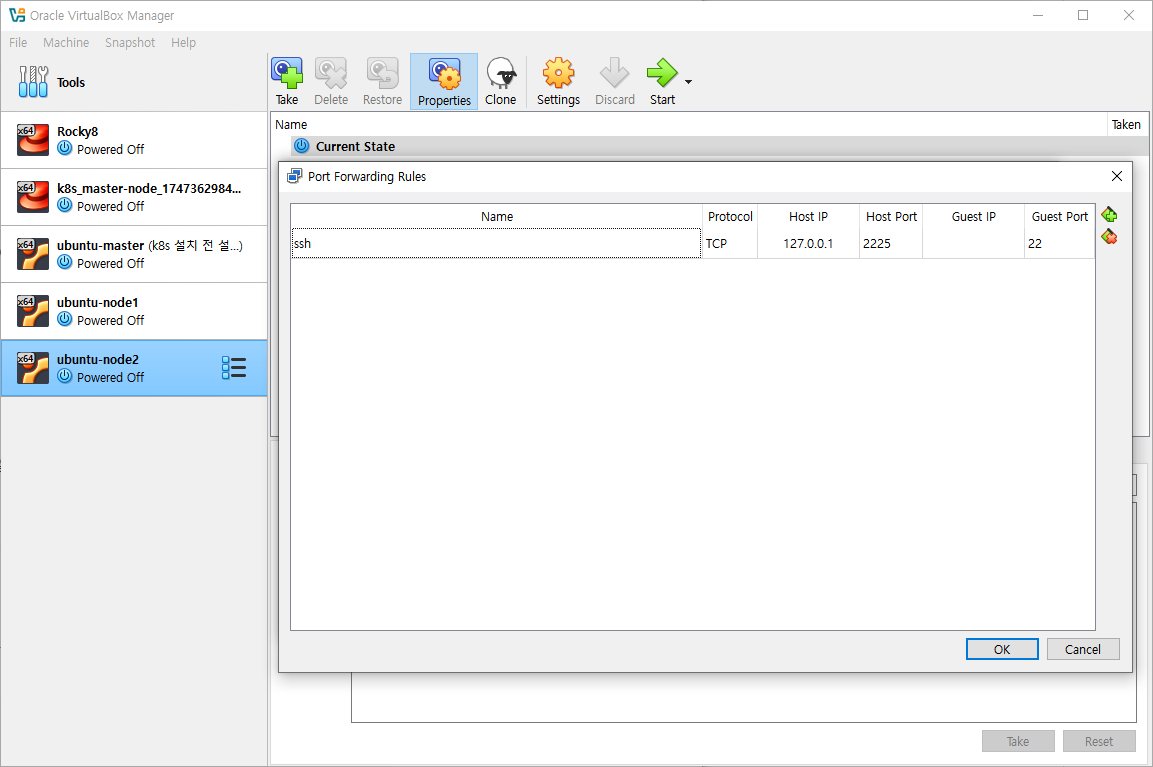Image resolution: width=1153 pixels, height=767 pixels.
Task: Select the ubuntu-node1 virtual machine
Action: tap(134, 311)
